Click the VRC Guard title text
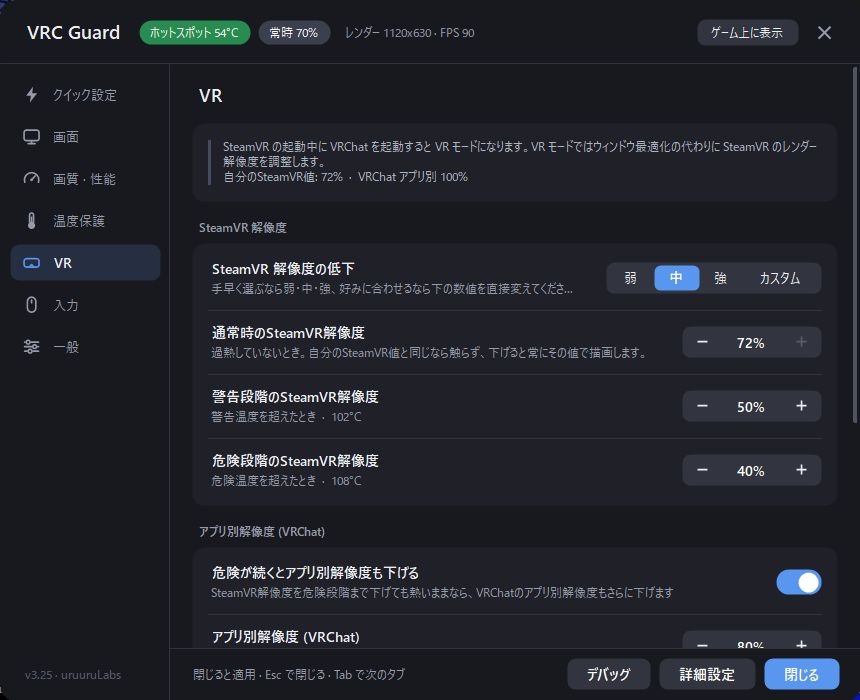The width and height of the screenshot is (860, 700). coord(73,33)
